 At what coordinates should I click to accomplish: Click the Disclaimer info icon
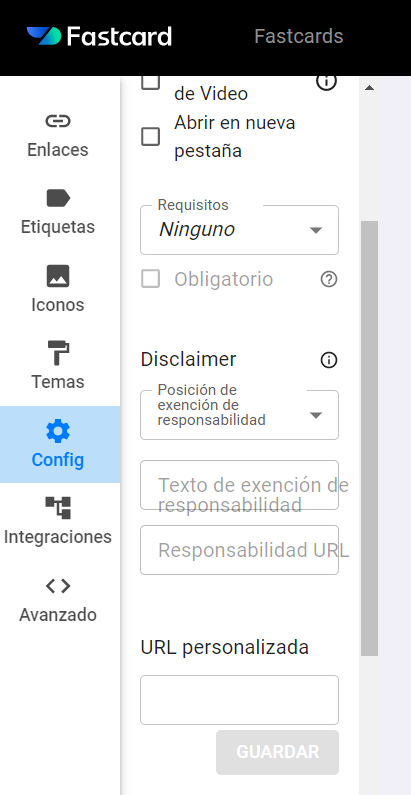[x=329, y=360]
